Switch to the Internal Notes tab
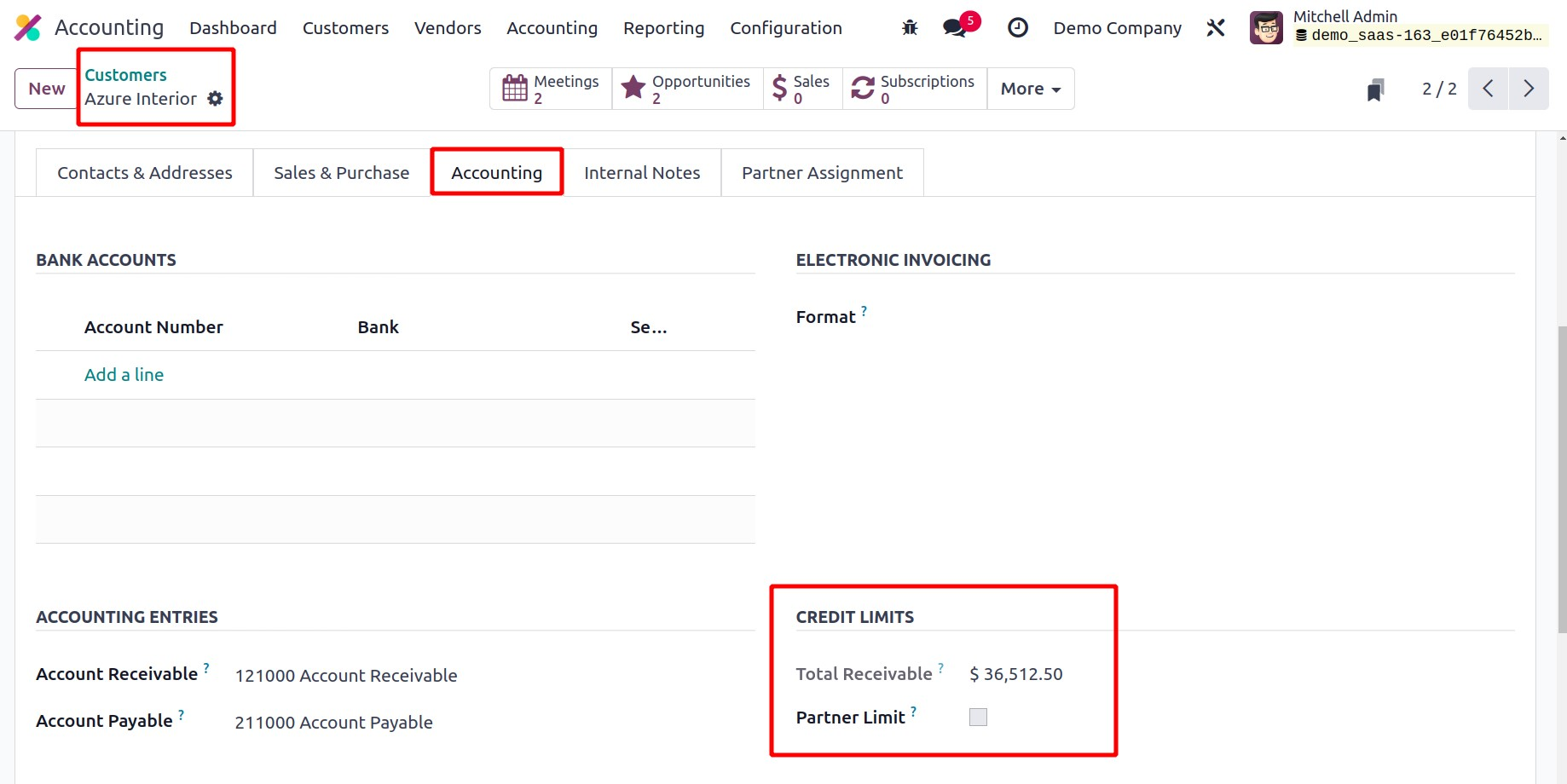 coord(642,173)
